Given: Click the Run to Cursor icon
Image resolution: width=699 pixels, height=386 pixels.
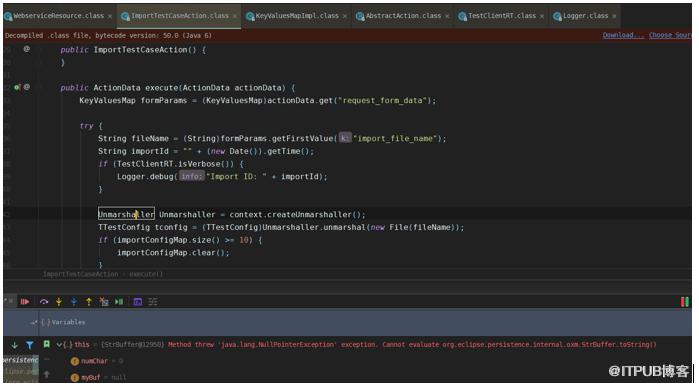Looking at the screenshot, I should point(119,302).
